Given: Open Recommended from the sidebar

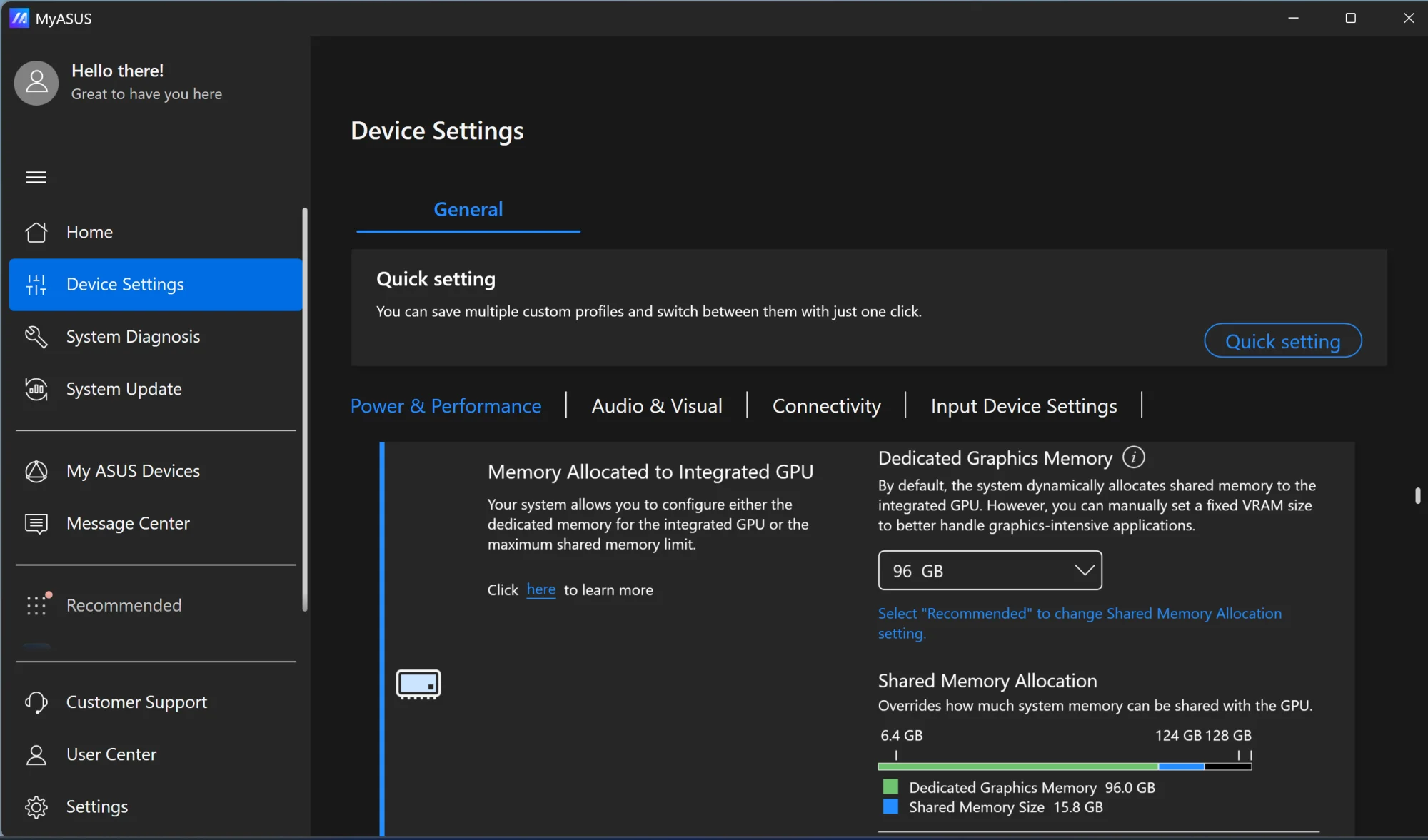Looking at the screenshot, I should tap(36, 605).
